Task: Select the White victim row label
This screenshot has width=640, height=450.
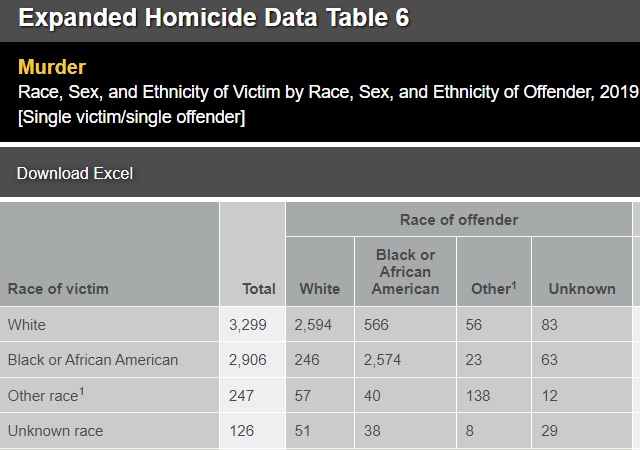Action: tap(27, 325)
